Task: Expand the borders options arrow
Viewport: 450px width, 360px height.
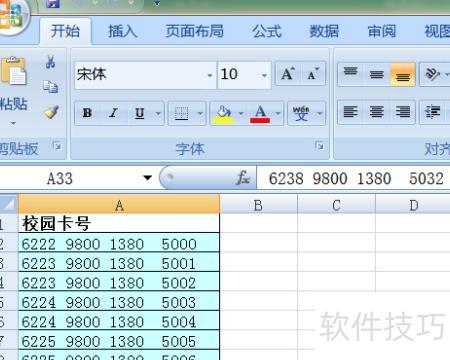Action: 200,113
